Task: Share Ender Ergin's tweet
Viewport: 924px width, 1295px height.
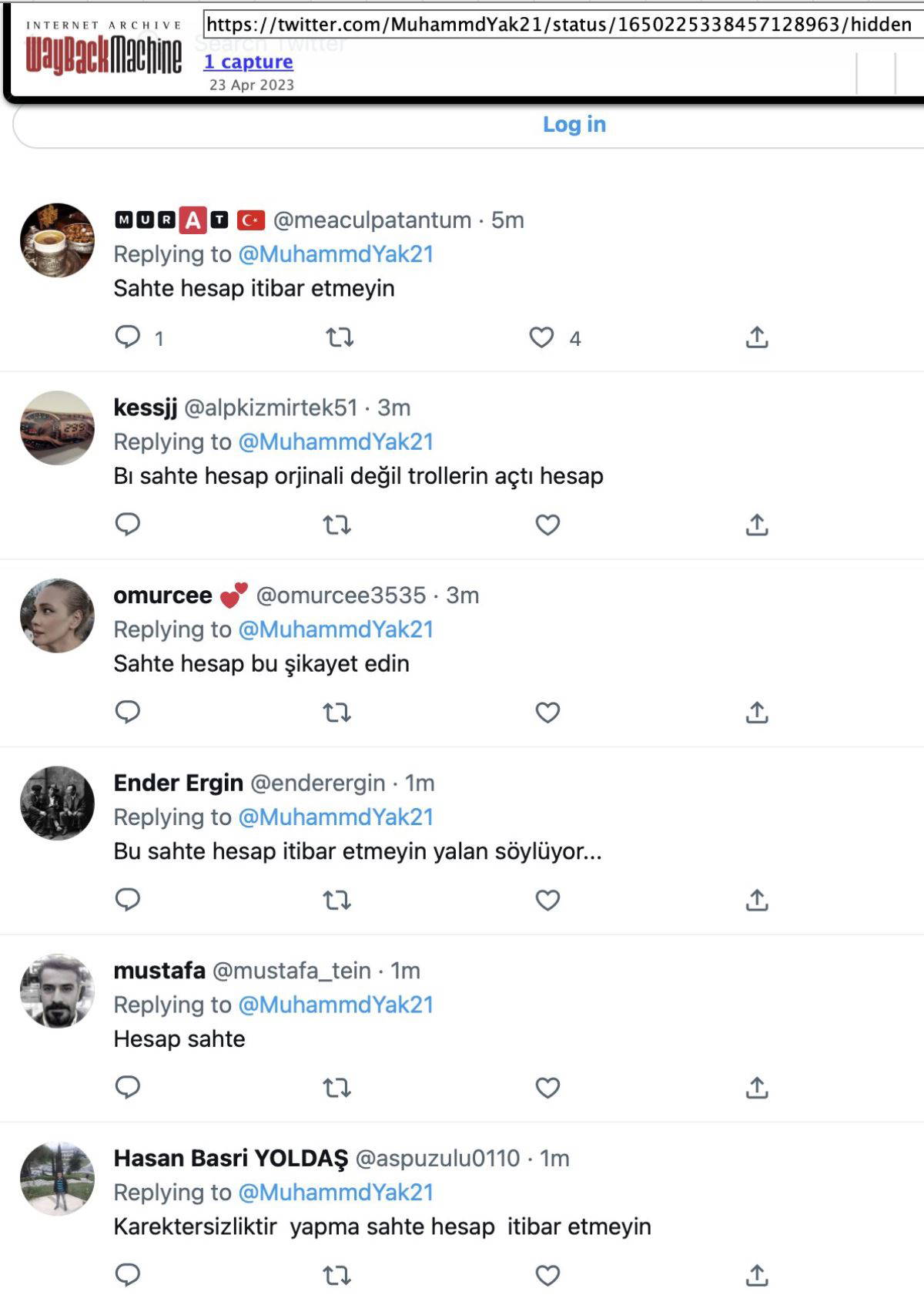Action: tap(757, 900)
